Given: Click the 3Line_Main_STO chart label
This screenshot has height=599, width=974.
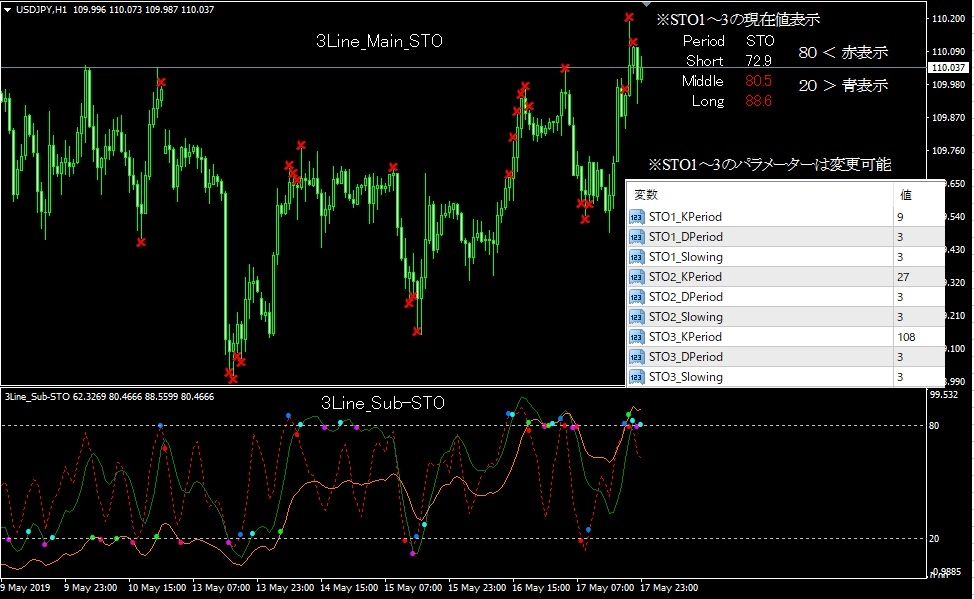Looking at the screenshot, I should click(x=380, y=41).
